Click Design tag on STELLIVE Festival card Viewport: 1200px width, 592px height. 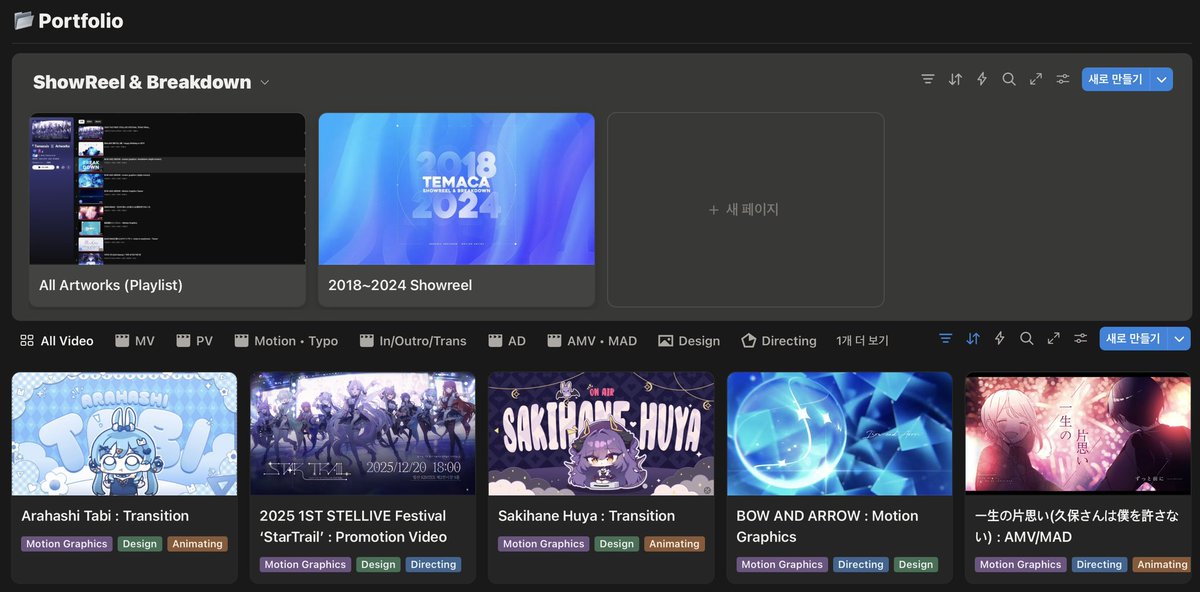[378, 565]
